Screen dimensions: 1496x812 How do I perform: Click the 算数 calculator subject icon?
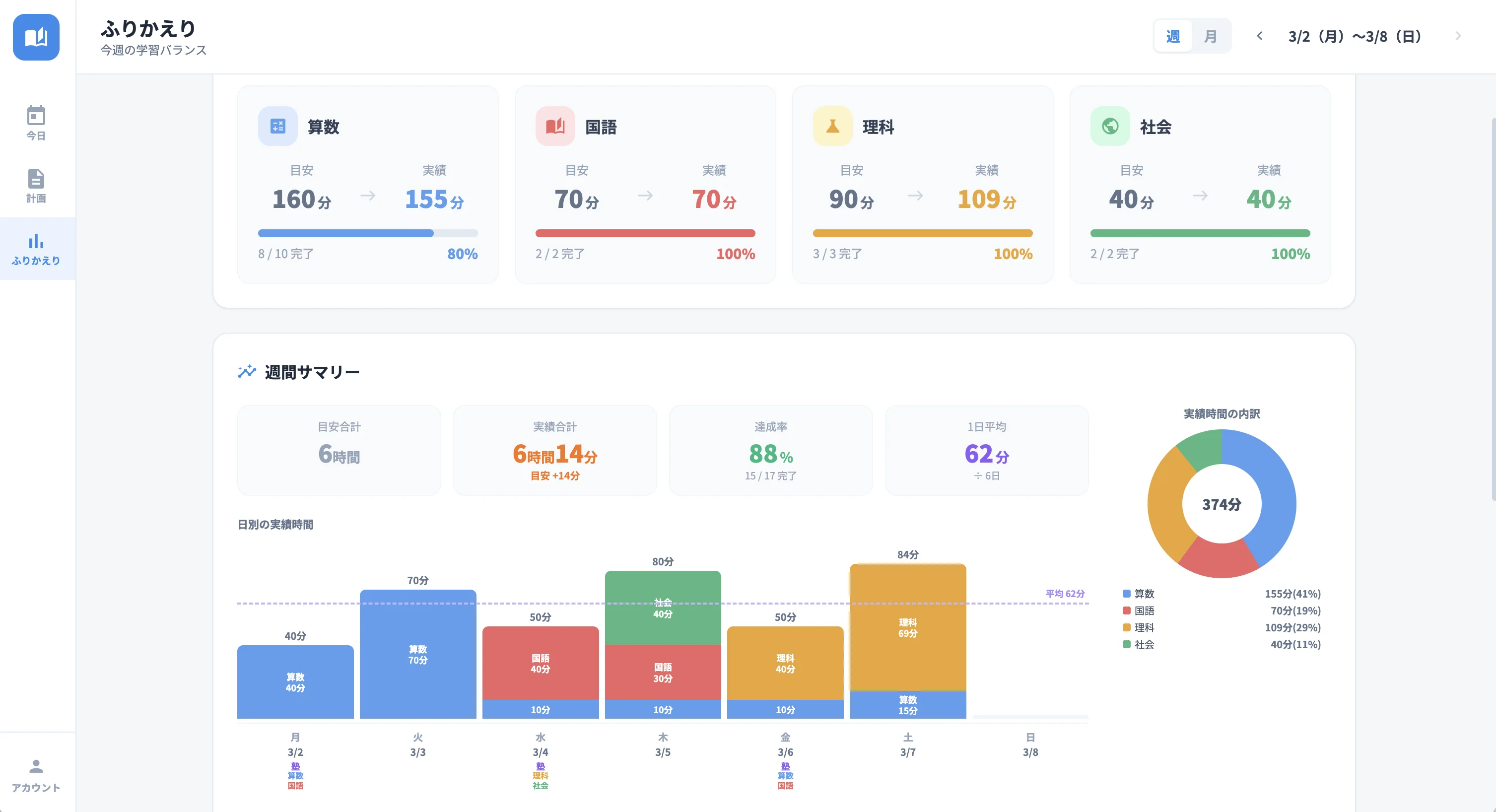coord(277,126)
